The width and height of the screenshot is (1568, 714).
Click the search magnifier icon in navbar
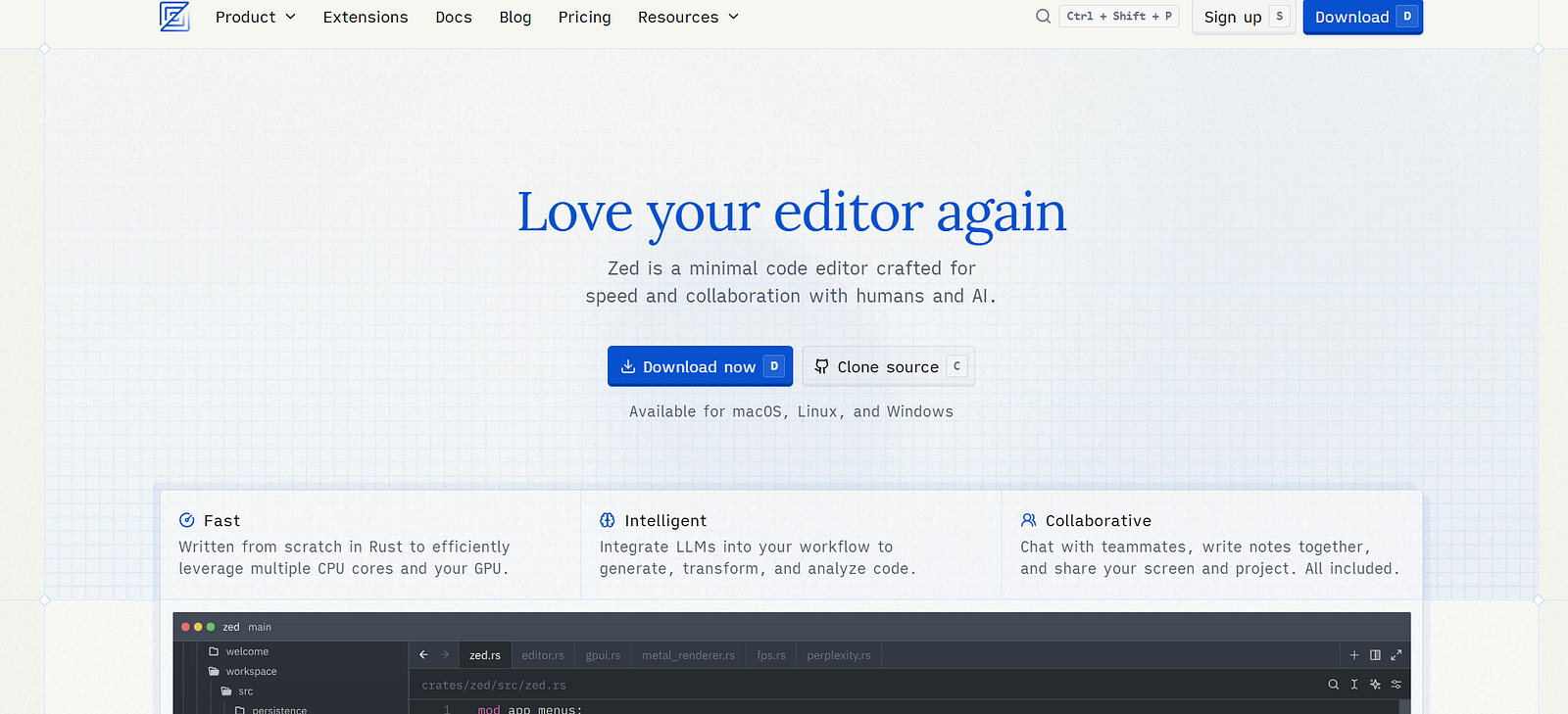(1043, 16)
